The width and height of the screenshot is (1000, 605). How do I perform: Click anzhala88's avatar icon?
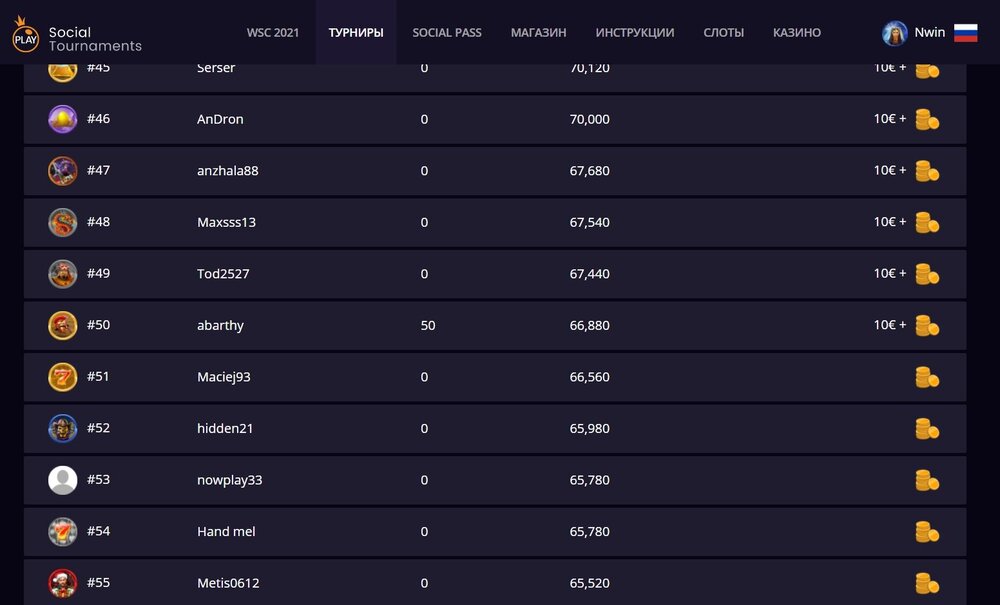[x=63, y=171]
